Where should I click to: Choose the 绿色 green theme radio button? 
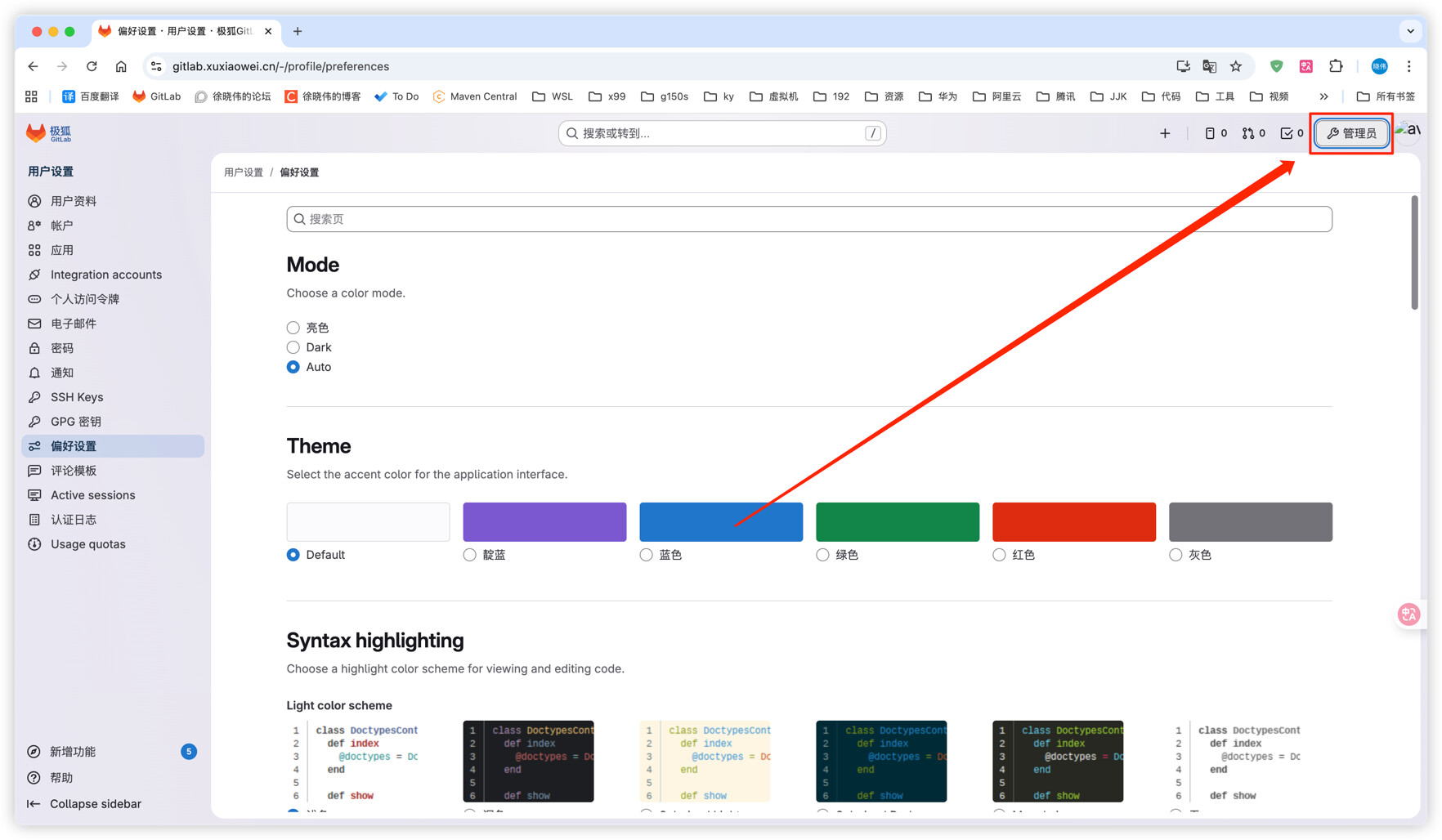tap(822, 555)
